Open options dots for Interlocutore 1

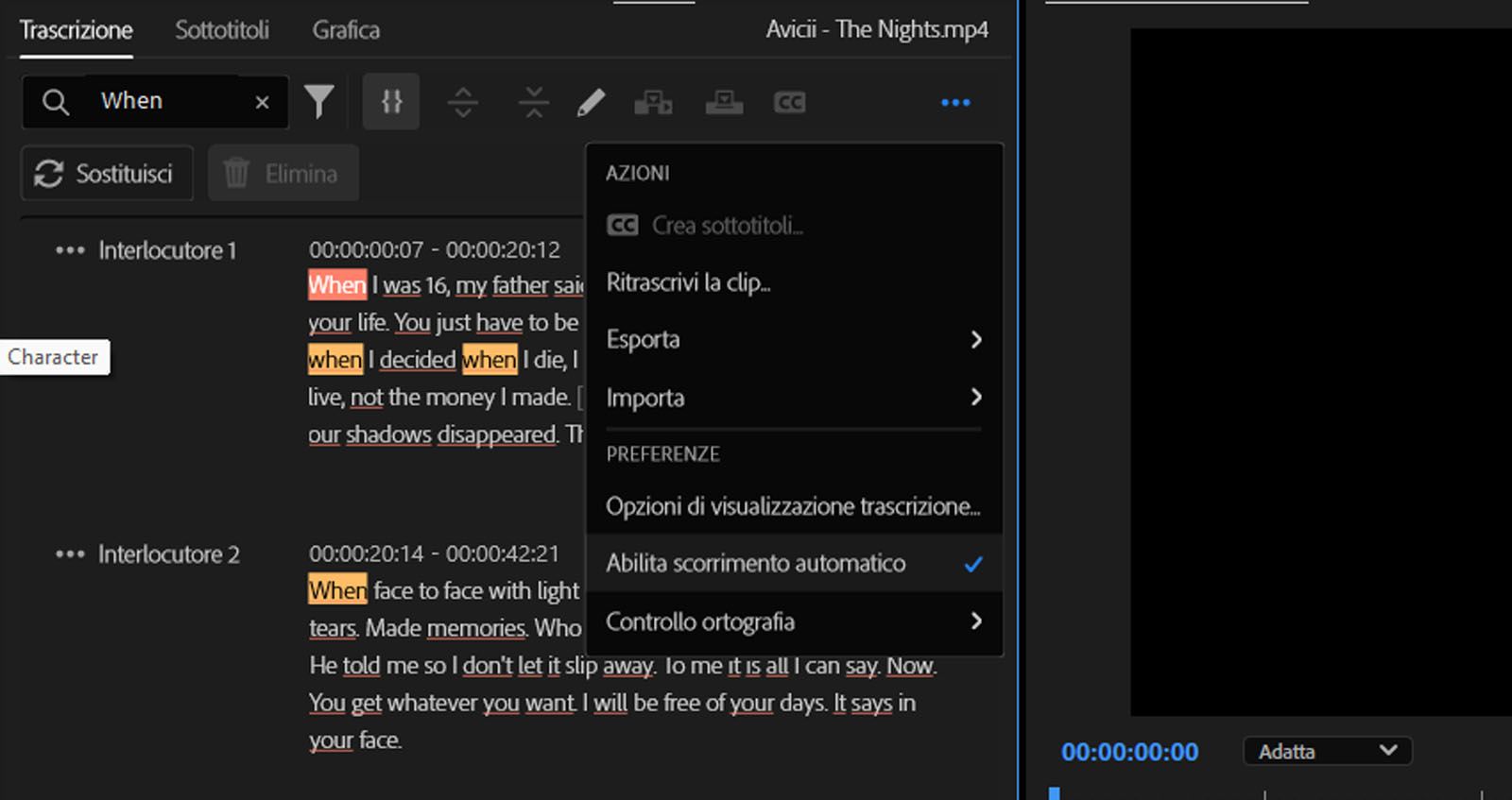[x=70, y=250]
